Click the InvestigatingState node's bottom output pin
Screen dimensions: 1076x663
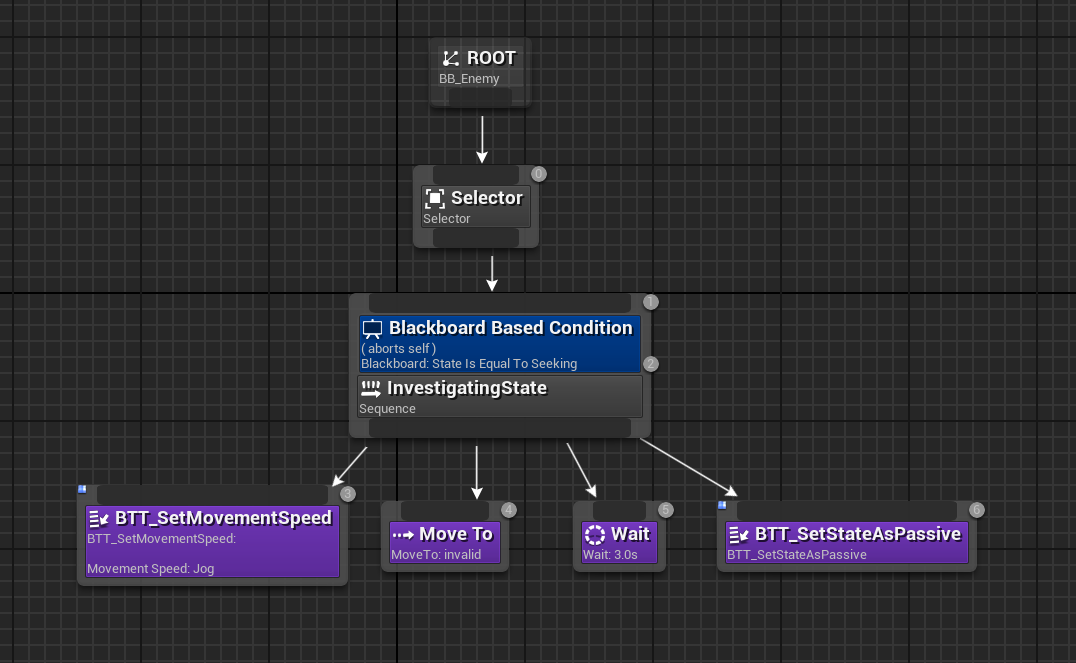[500, 428]
